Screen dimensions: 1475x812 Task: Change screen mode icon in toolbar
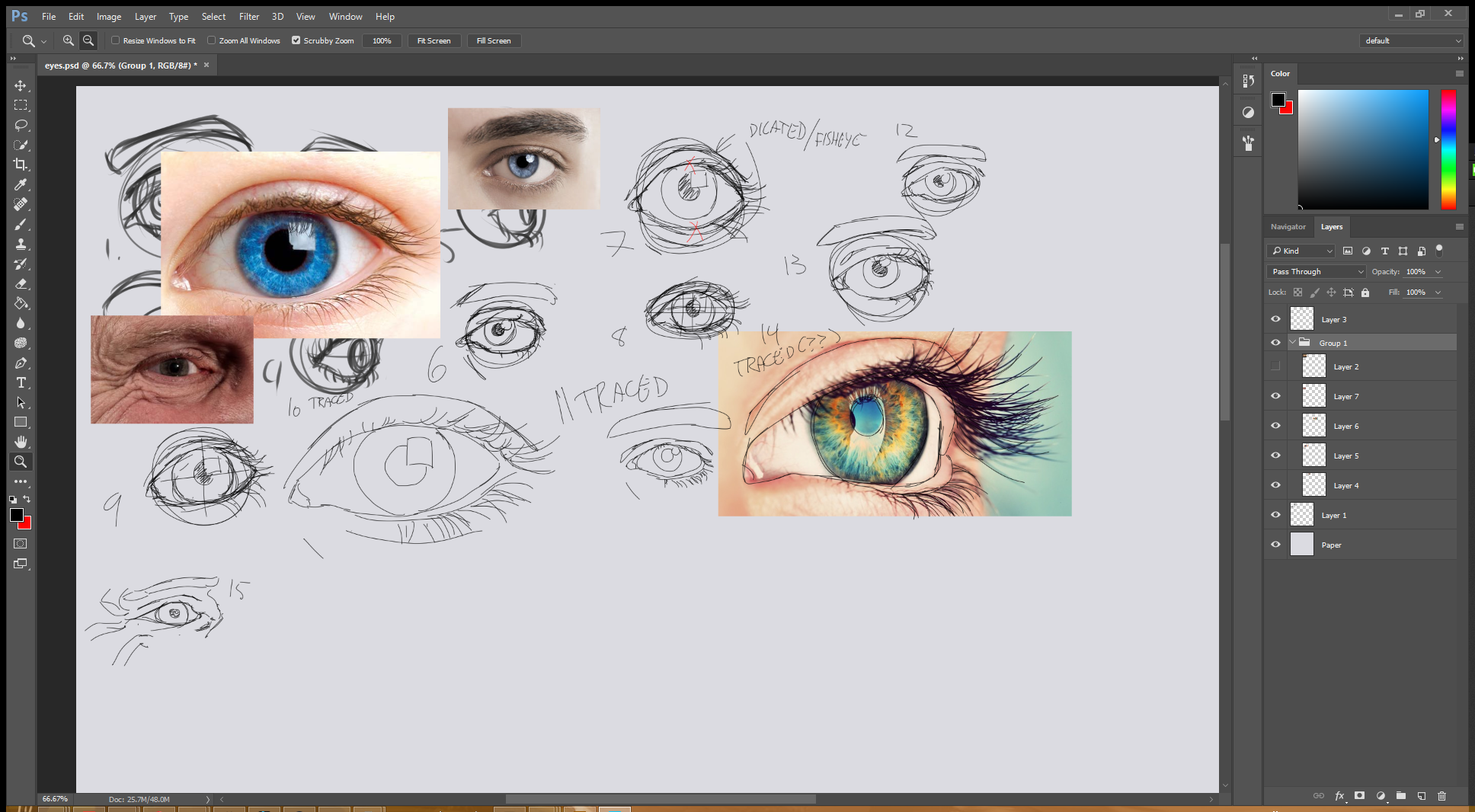(x=21, y=564)
